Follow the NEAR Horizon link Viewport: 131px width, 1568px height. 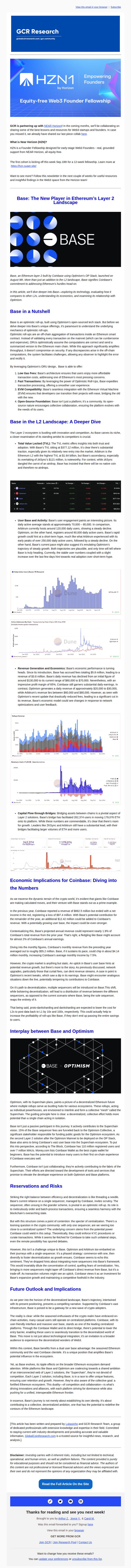coord(53,126)
